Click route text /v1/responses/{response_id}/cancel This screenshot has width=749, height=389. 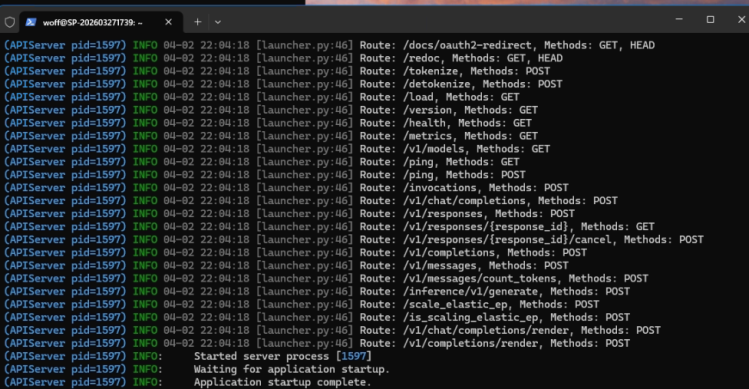coord(507,239)
